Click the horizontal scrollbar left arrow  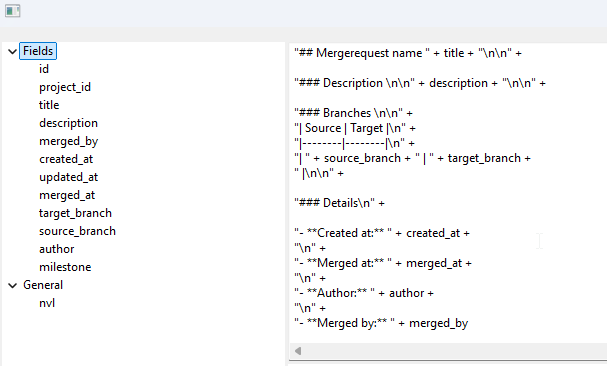coord(298,351)
